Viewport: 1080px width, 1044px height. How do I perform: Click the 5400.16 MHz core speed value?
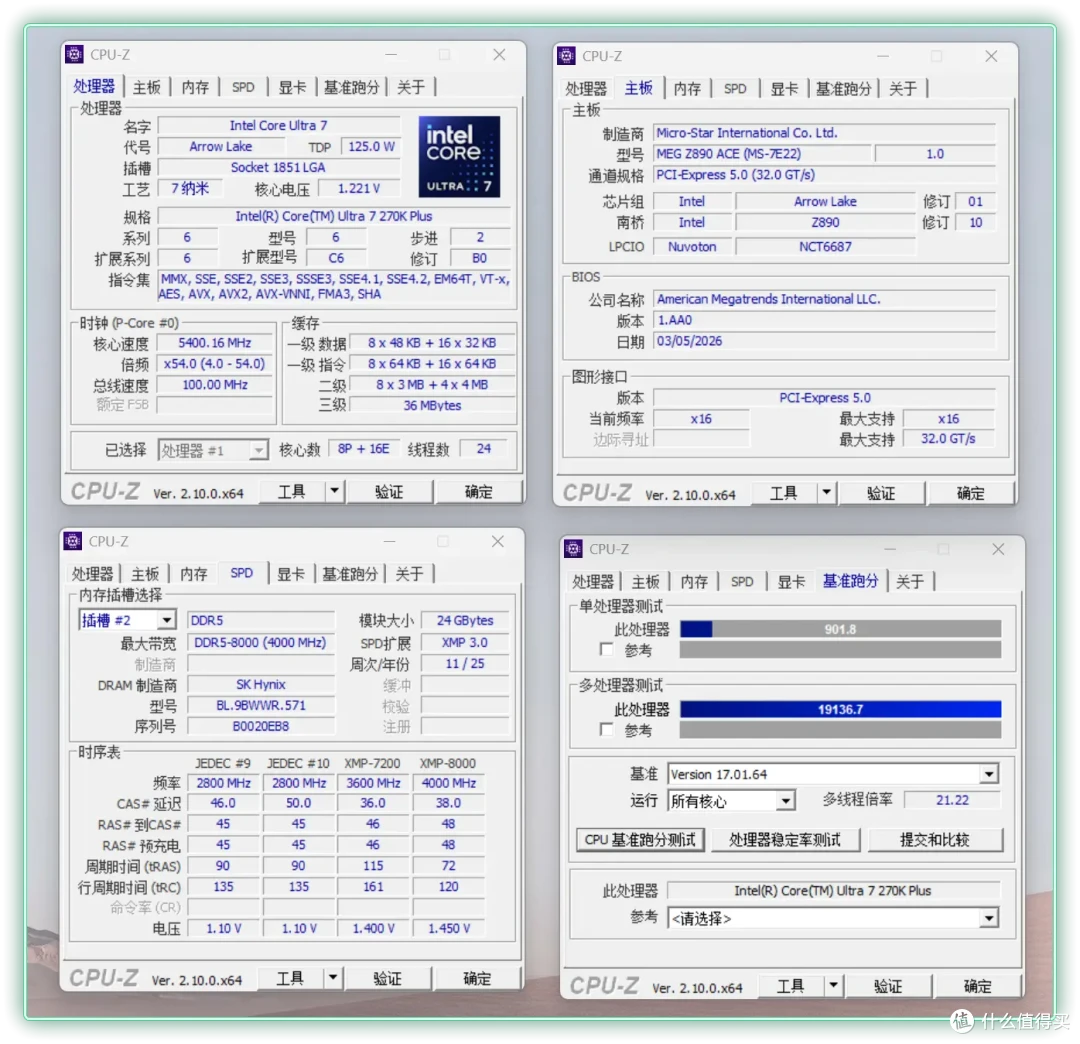(x=215, y=343)
